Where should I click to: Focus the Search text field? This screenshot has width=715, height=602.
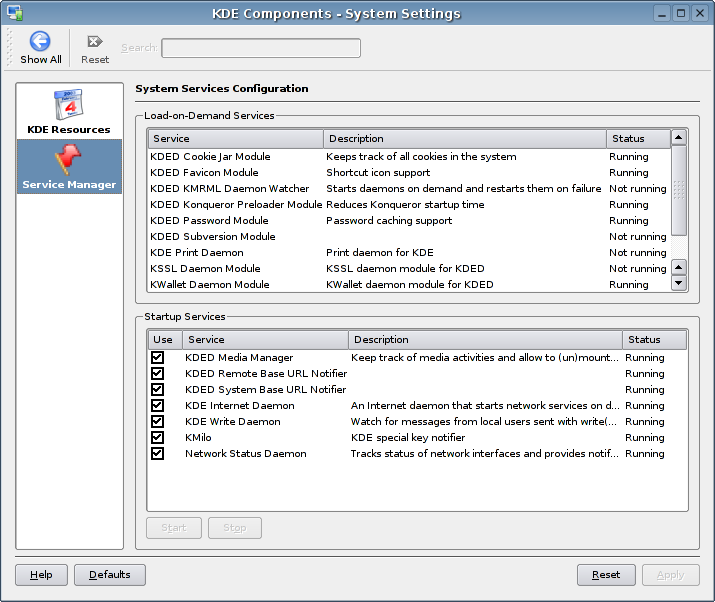click(x=261, y=48)
